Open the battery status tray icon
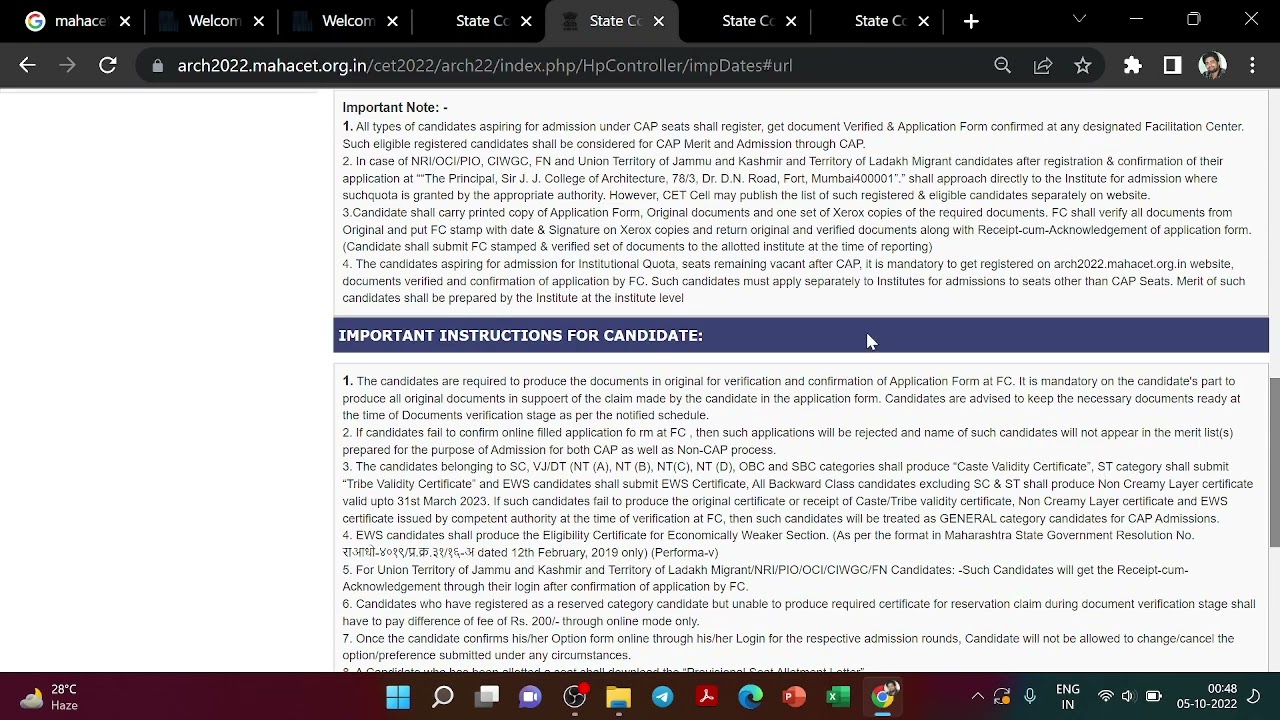The width and height of the screenshot is (1280, 720). 1153,697
